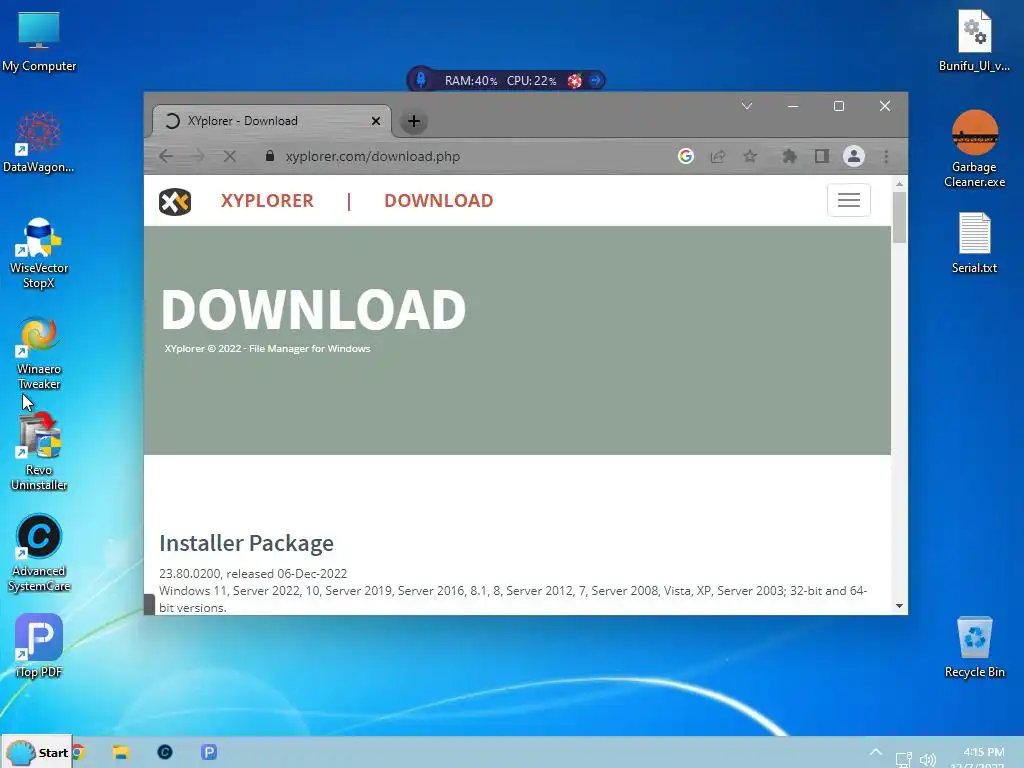Click the address bar URL
Viewport: 1024px width, 768px height.
pyautogui.click(x=372, y=157)
